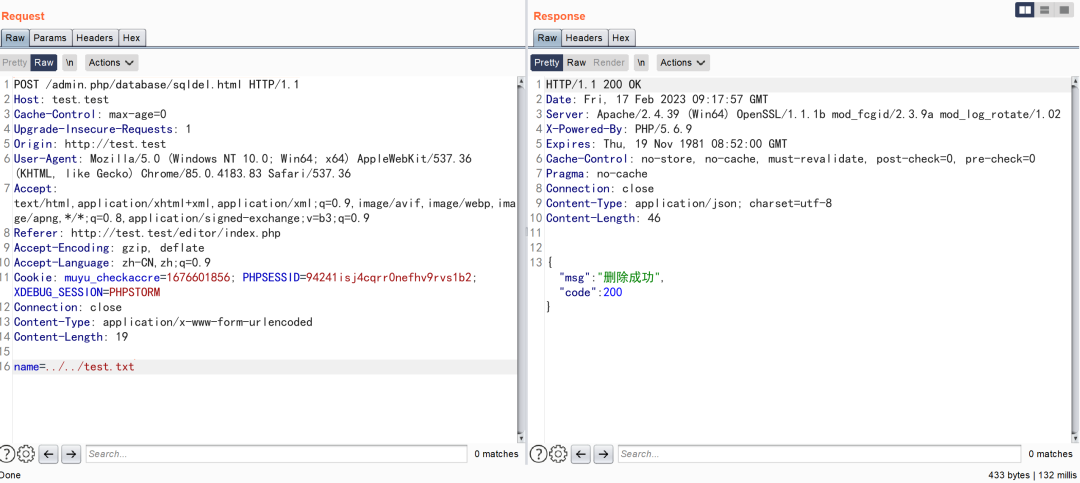Screen dimensions: 1080x483
Task: Select Request Raw tab
Action: pos(15,38)
